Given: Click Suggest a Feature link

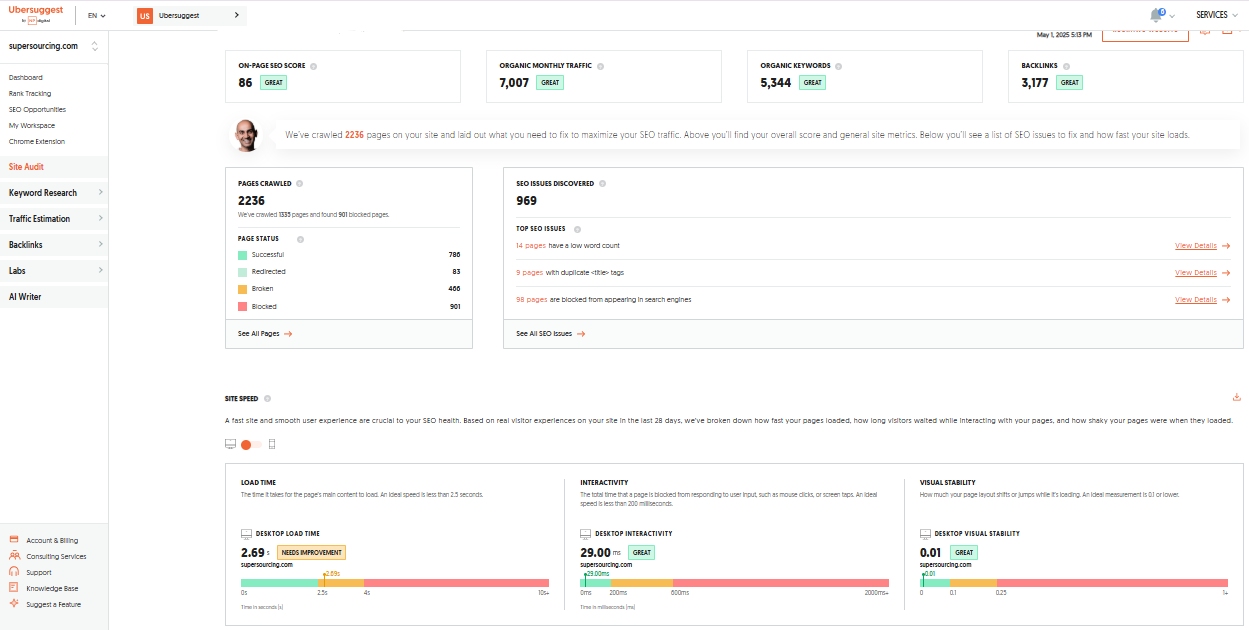Looking at the screenshot, I should pyautogui.click(x=54, y=604).
